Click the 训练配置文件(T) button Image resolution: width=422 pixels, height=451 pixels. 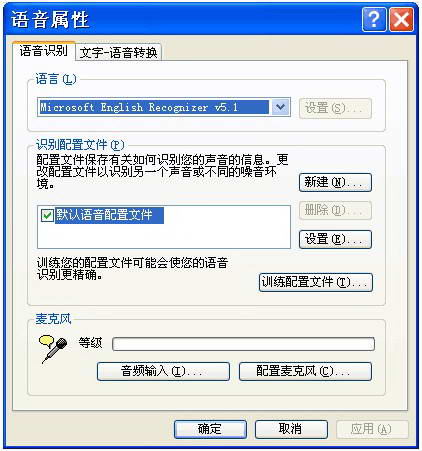pyautogui.click(x=316, y=282)
